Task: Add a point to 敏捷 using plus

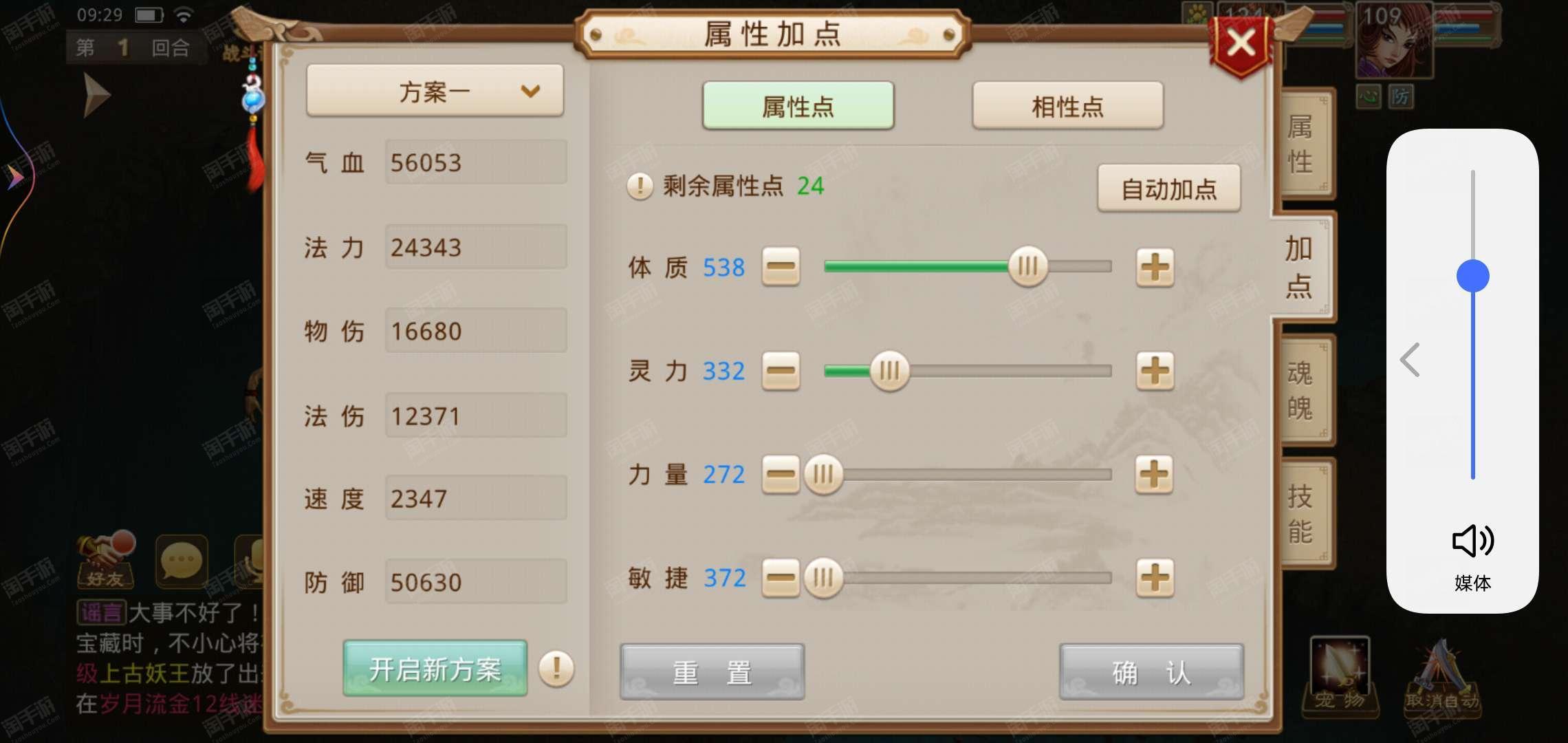Action: click(x=1155, y=577)
